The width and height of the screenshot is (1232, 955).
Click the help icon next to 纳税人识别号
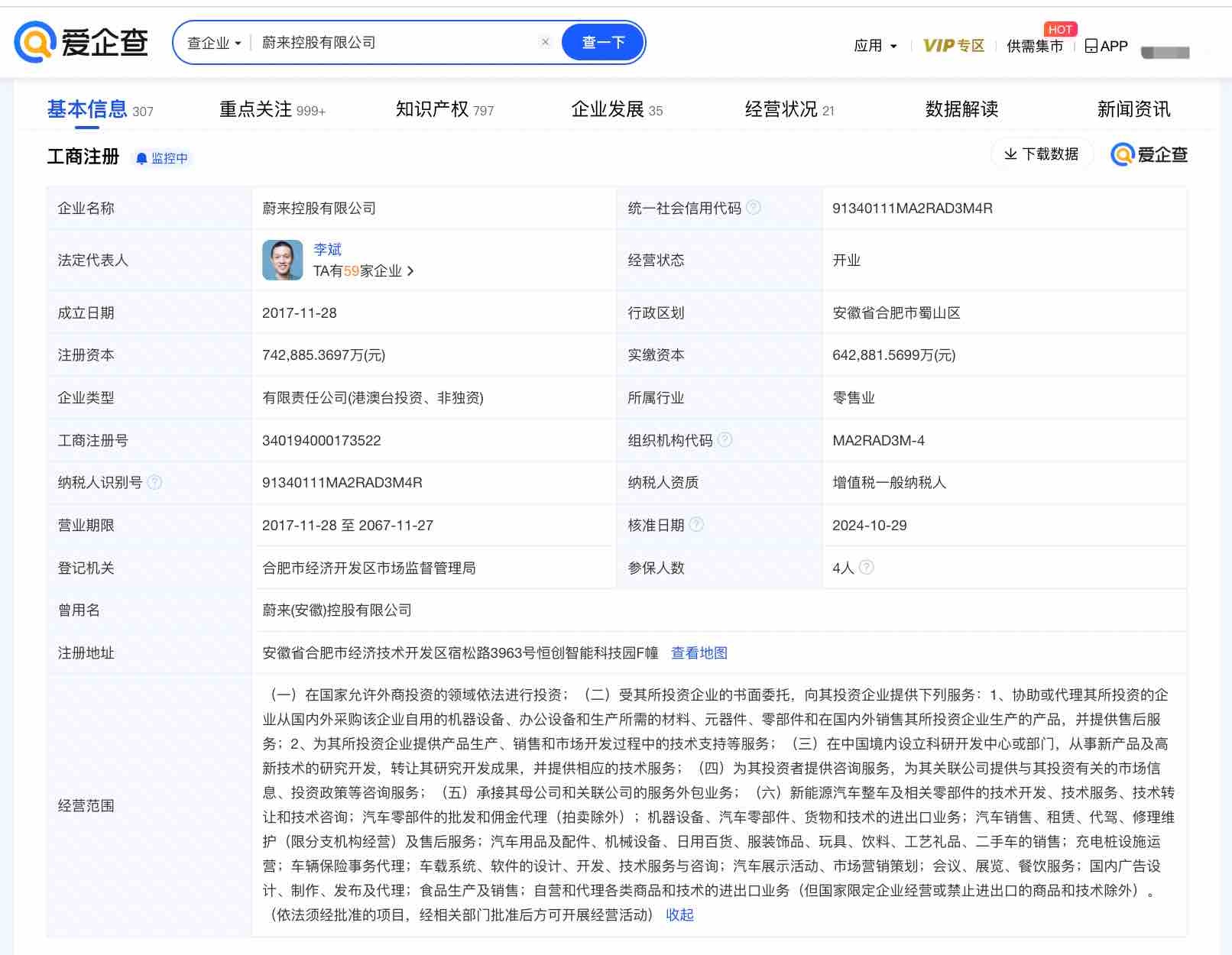(x=154, y=482)
